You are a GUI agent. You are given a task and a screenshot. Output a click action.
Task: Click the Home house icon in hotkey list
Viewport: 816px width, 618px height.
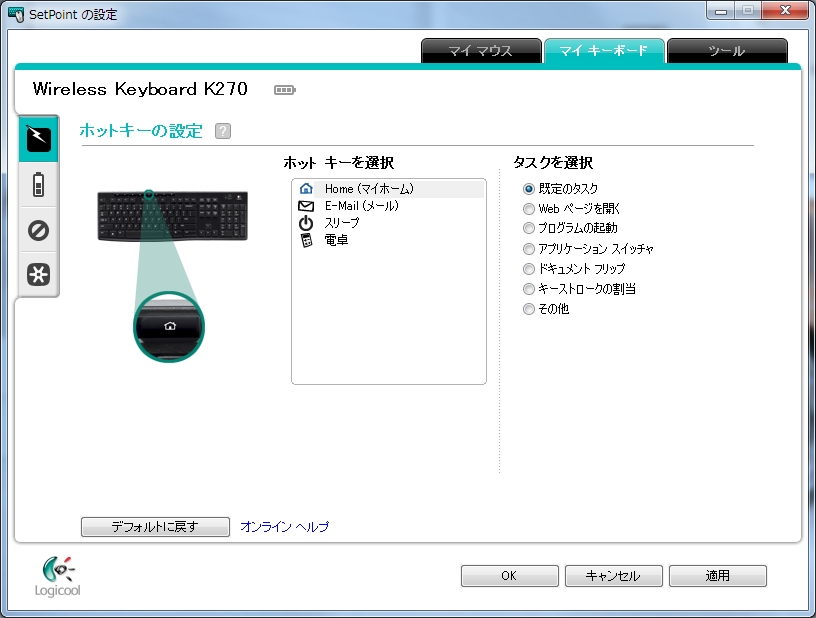click(306, 188)
